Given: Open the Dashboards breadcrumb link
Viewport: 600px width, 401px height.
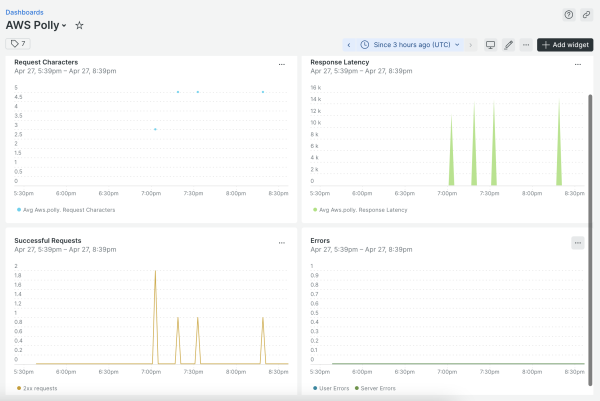Looking at the screenshot, I should [x=24, y=12].
